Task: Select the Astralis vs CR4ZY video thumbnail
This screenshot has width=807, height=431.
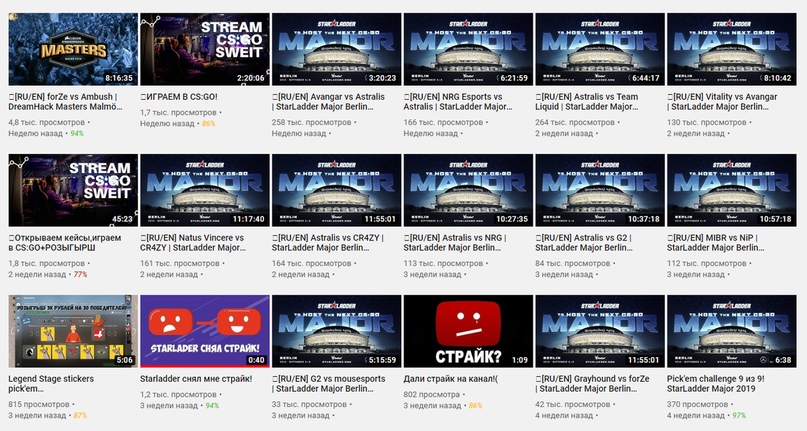Action: point(335,191)
